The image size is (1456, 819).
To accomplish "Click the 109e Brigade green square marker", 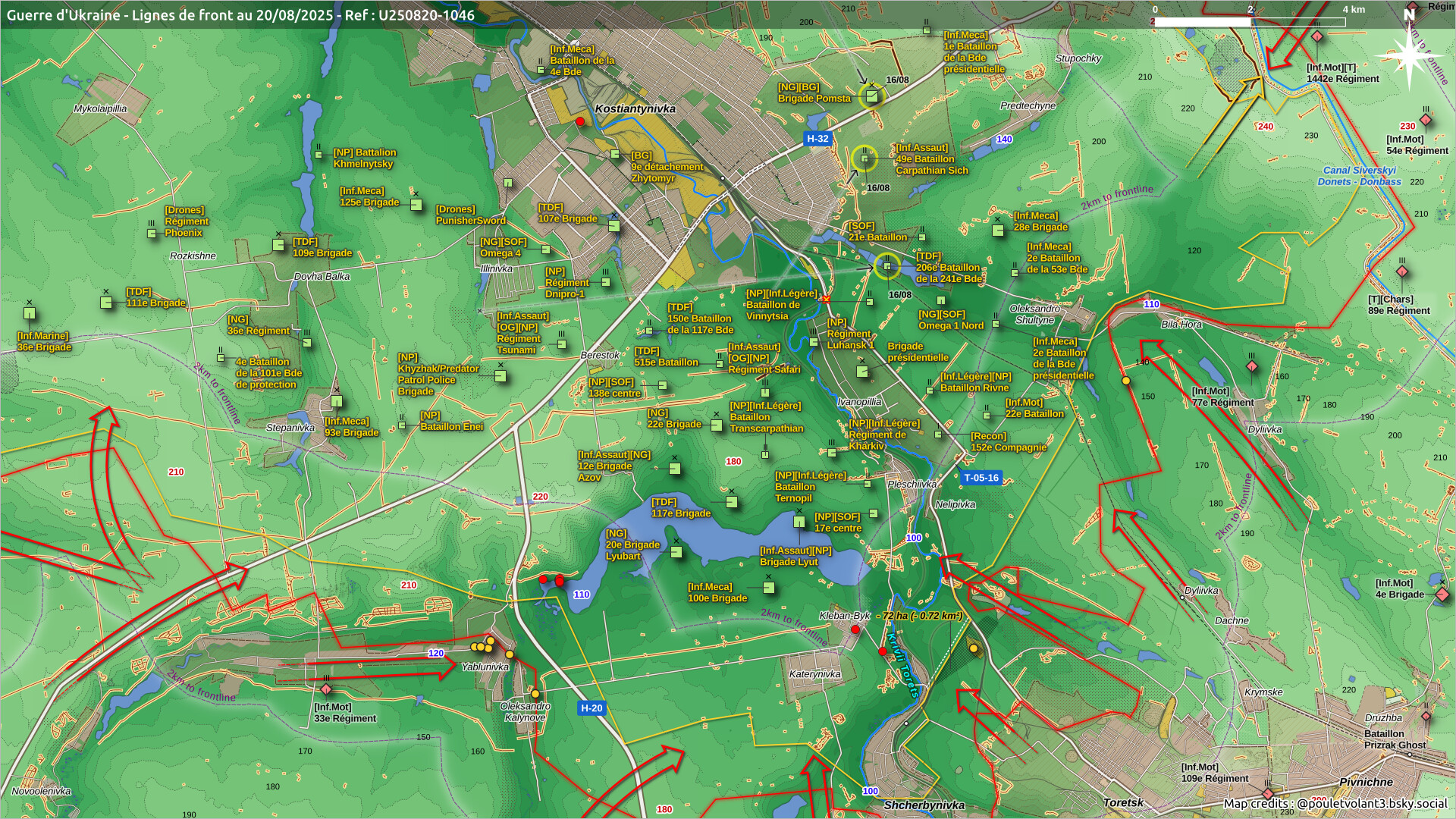I will point(278,245).
